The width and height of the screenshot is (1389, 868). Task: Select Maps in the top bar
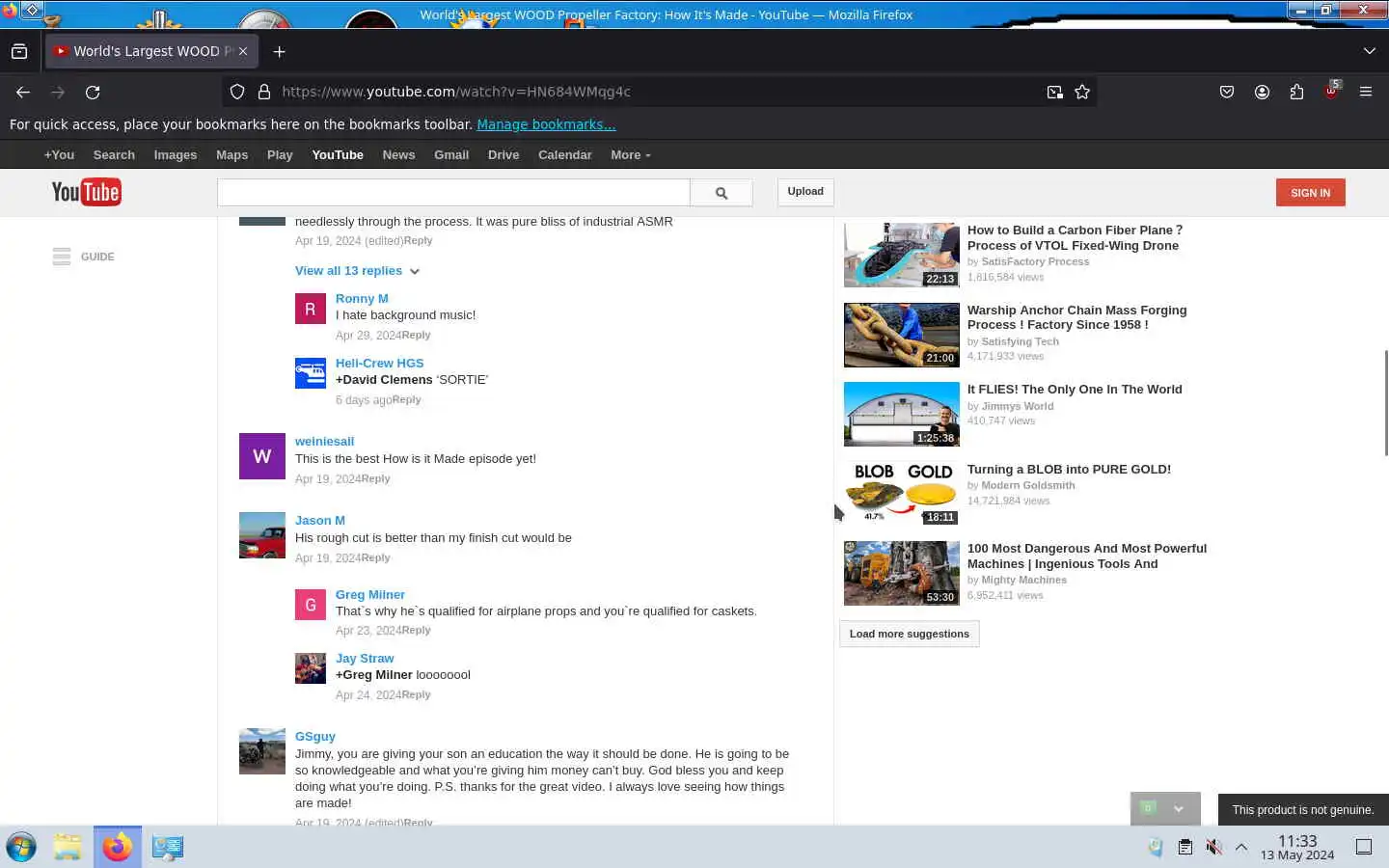click(231, 154)
